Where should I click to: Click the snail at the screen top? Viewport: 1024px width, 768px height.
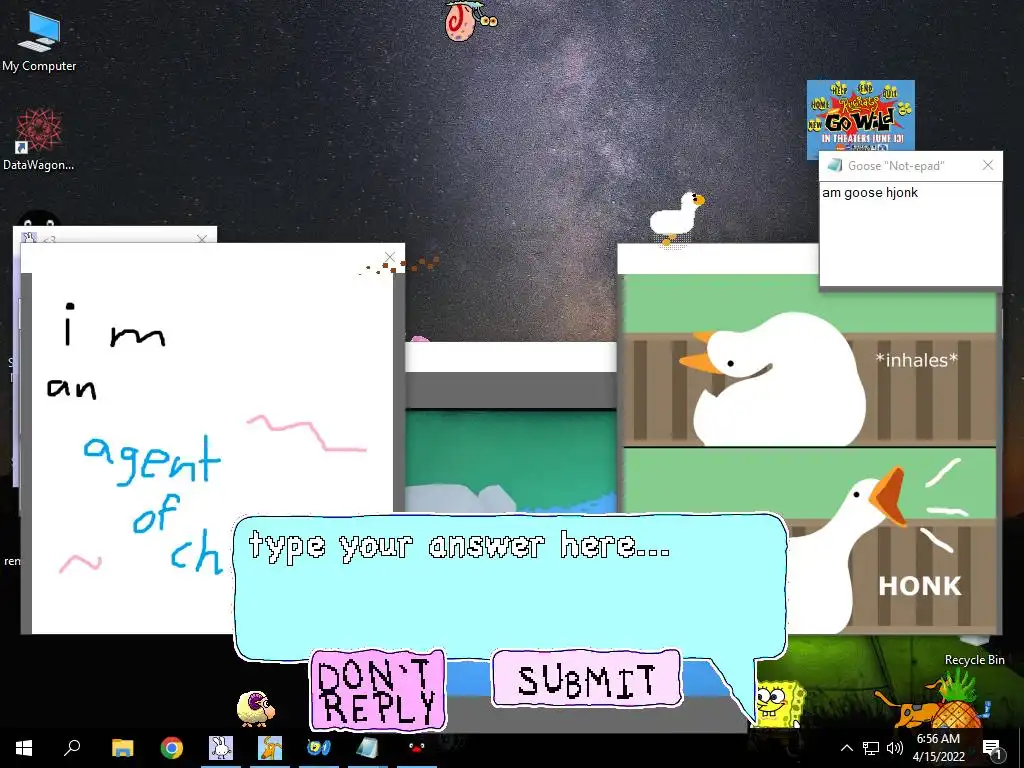pyautogui.click(x=470, y=21)
